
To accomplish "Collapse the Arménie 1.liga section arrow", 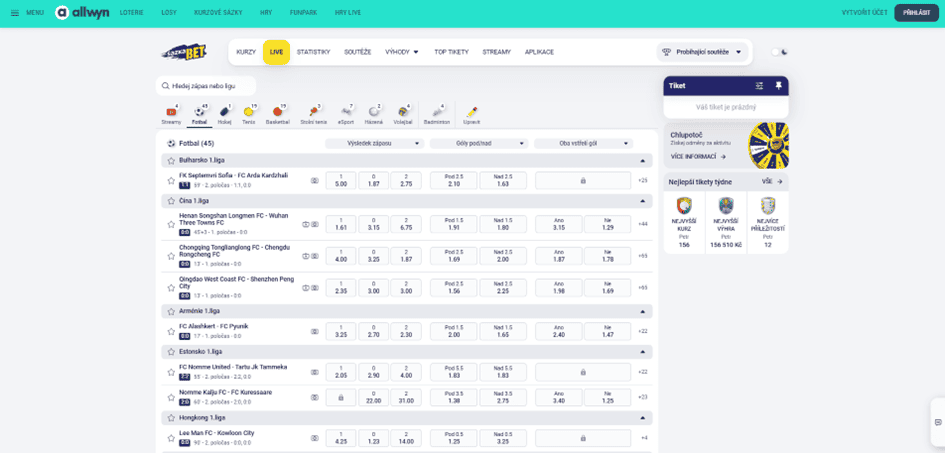I will point(642,311).
